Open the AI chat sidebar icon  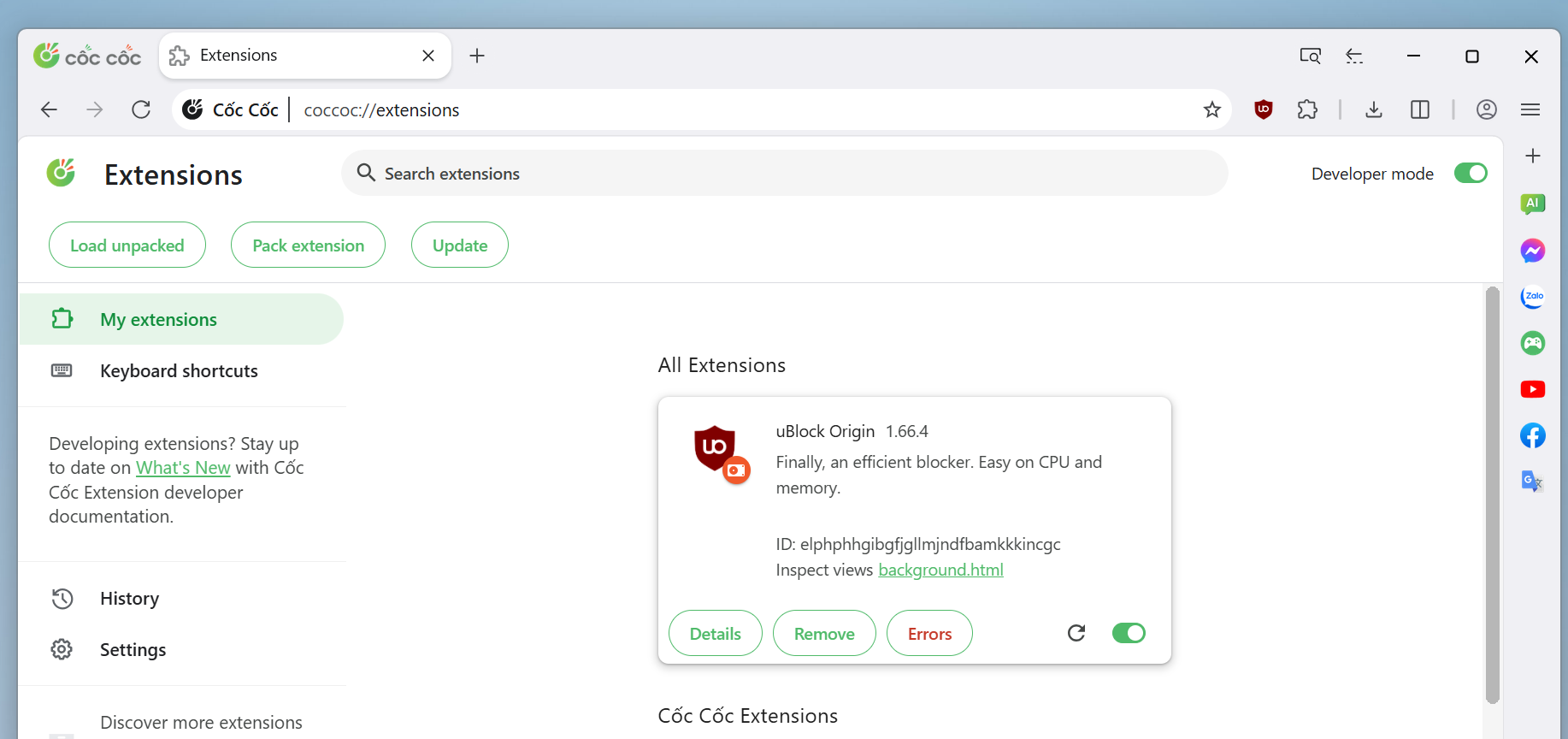[1533, 204]
